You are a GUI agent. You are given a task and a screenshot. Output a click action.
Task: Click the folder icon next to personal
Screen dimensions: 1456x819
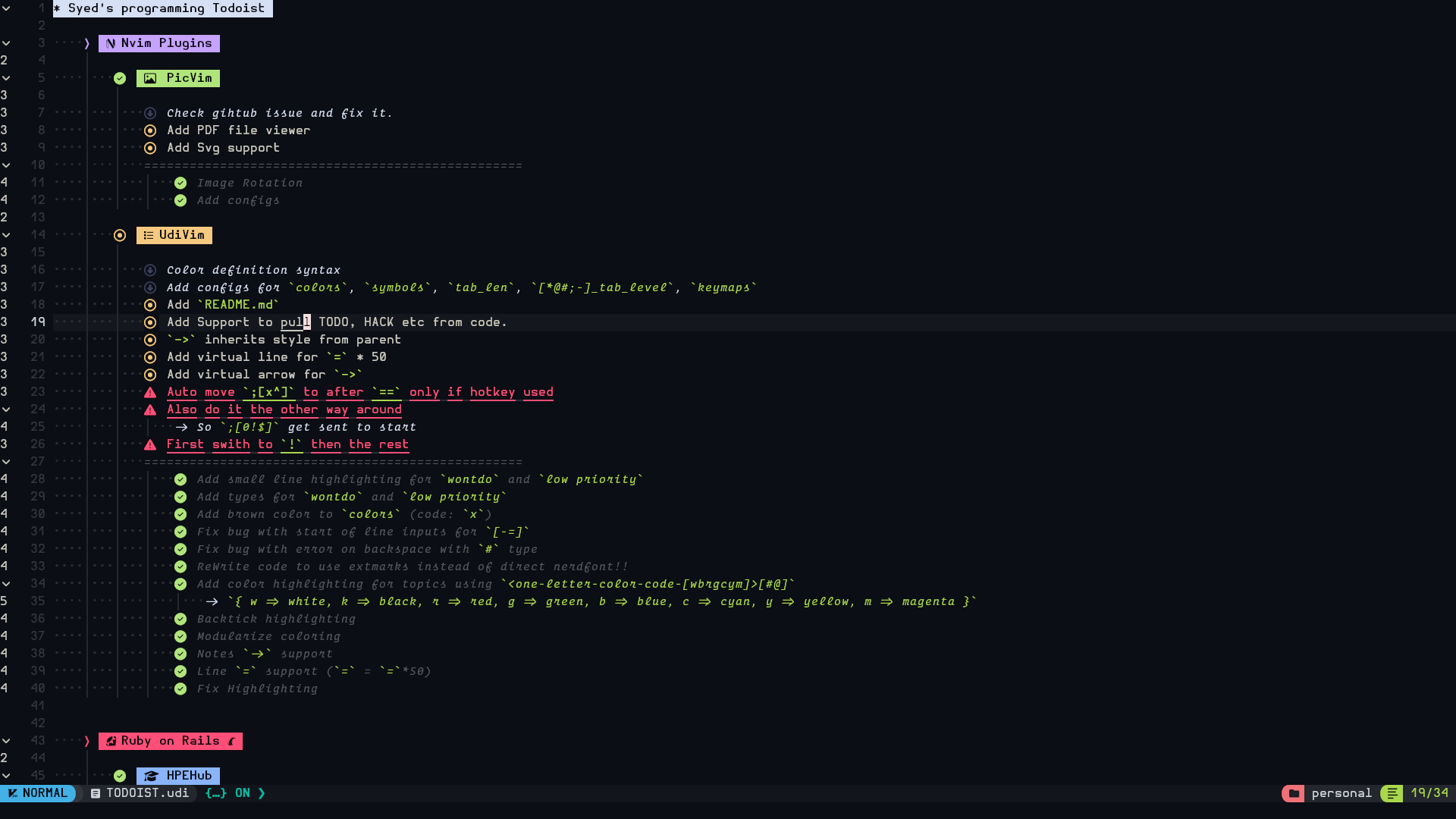click(1294, 793)
